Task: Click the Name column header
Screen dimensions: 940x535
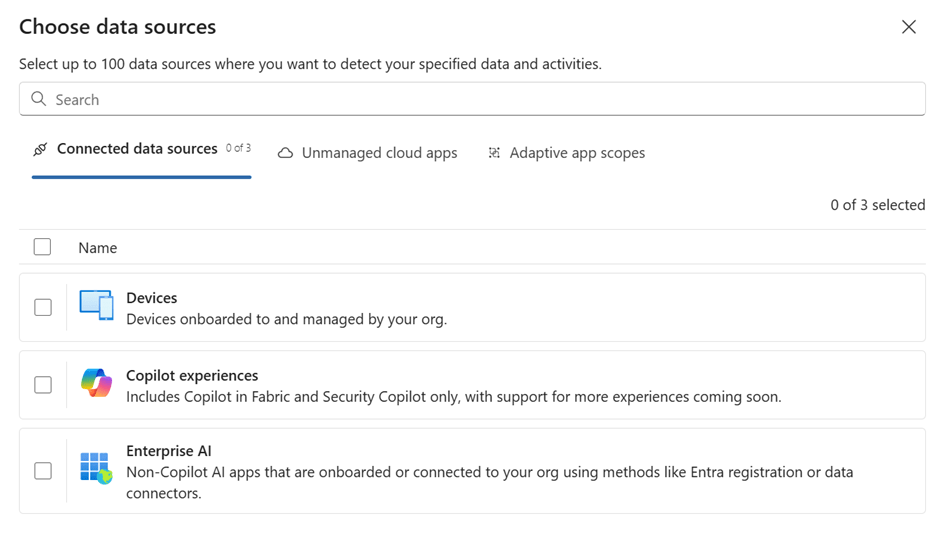Action: click(98, 248)
